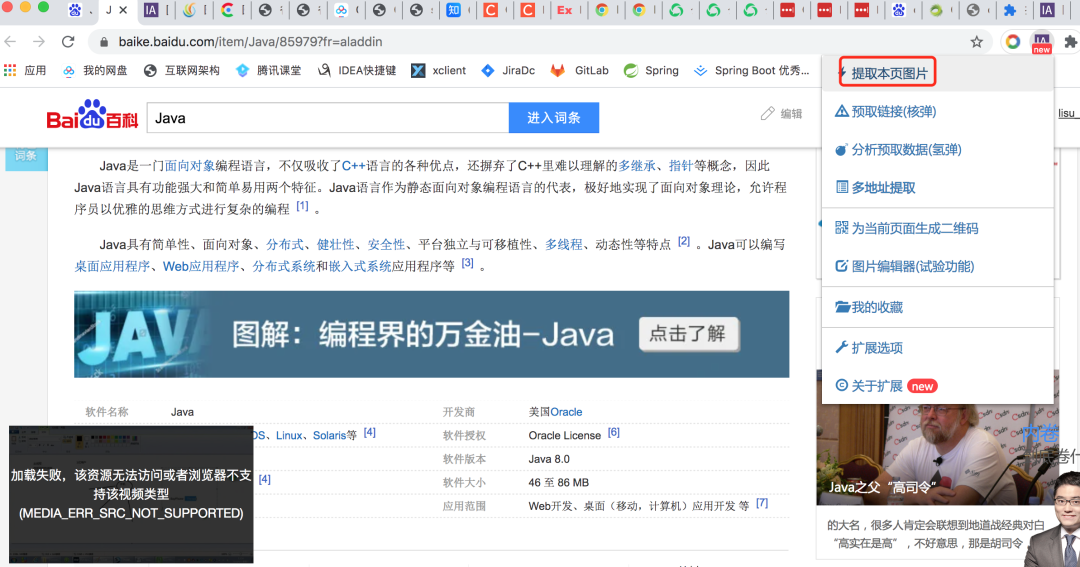Click the Linux platform link
This screenshot has height=567, width=1080.
(289, 435)
